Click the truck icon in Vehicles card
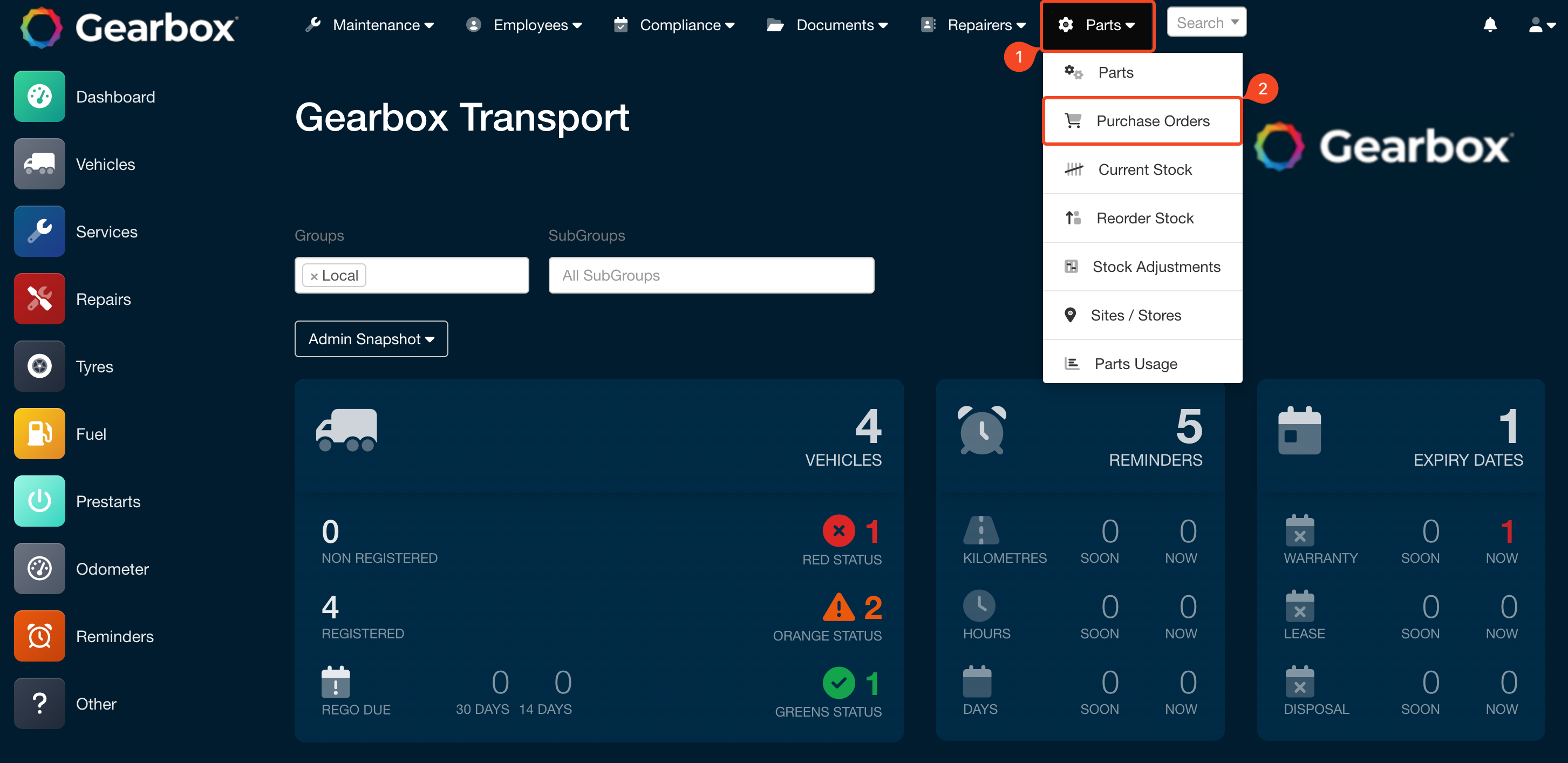 click(x=346, y=430)
